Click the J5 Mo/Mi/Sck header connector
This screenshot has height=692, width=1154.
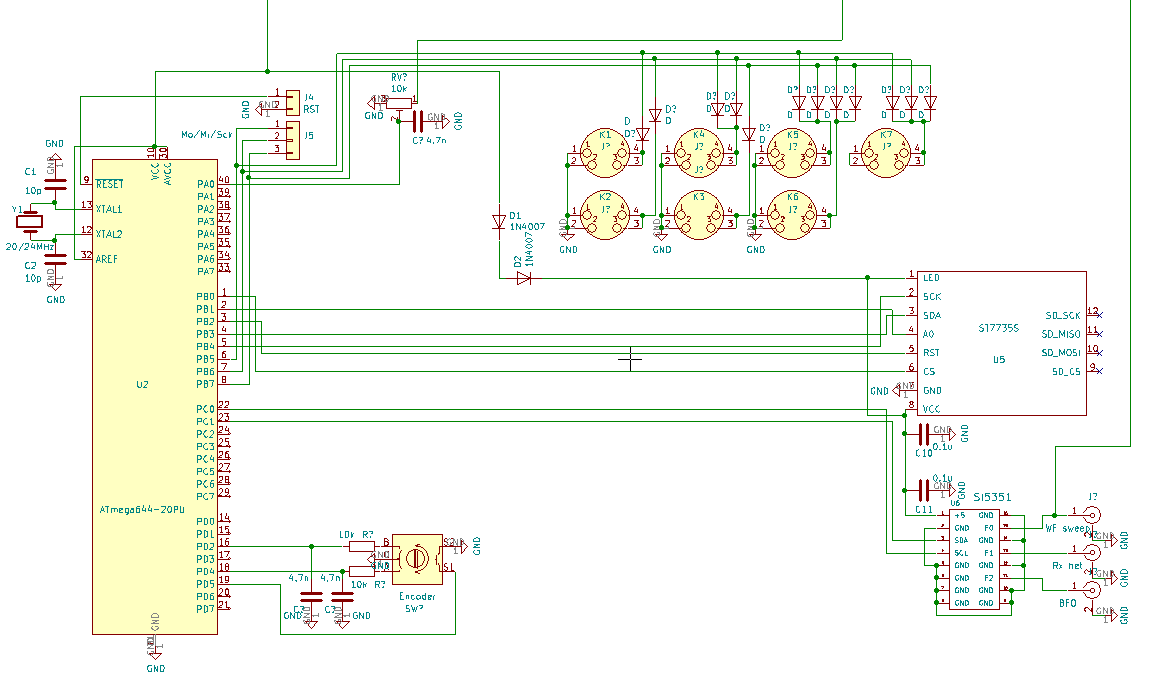pos(291,139)
